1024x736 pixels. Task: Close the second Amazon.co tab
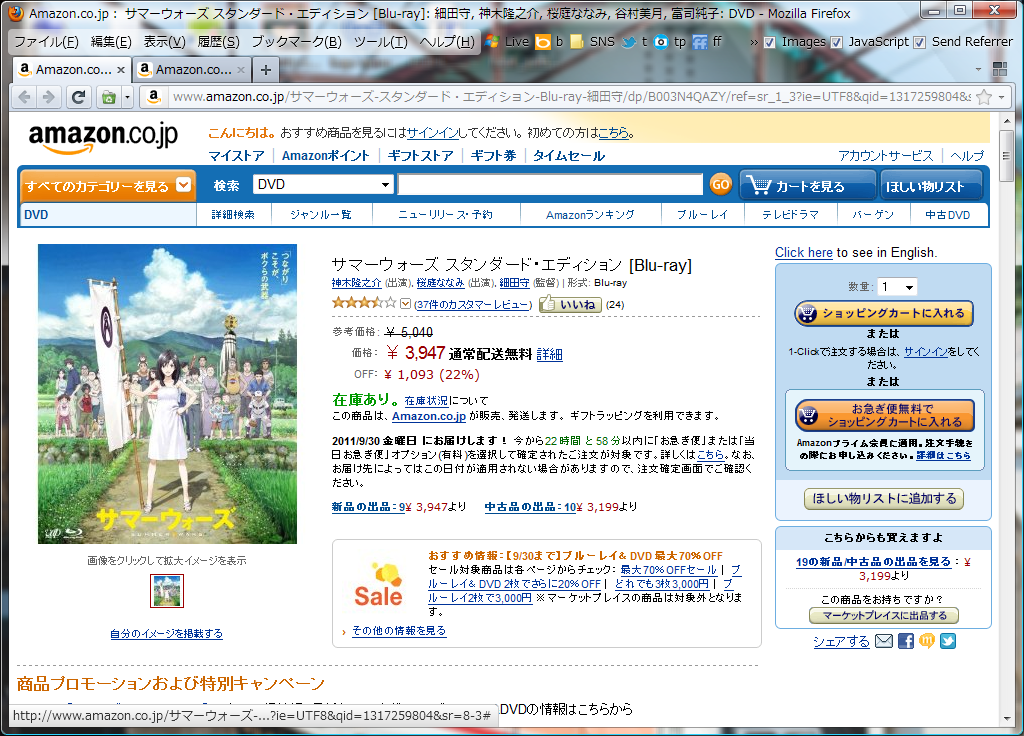[241, 70]
